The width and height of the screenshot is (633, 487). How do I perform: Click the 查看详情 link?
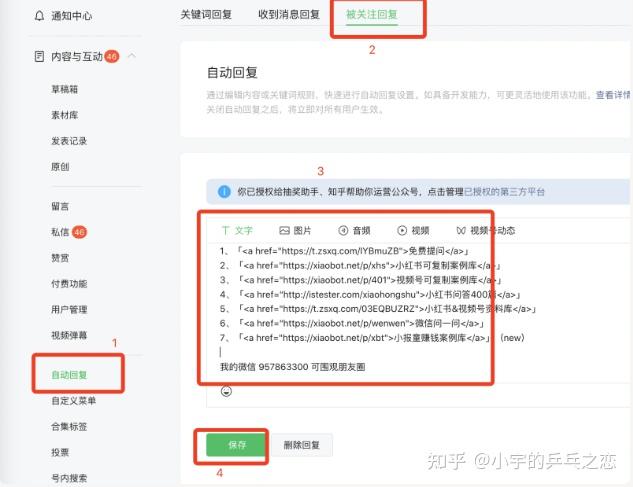click(x=614, y=95)
